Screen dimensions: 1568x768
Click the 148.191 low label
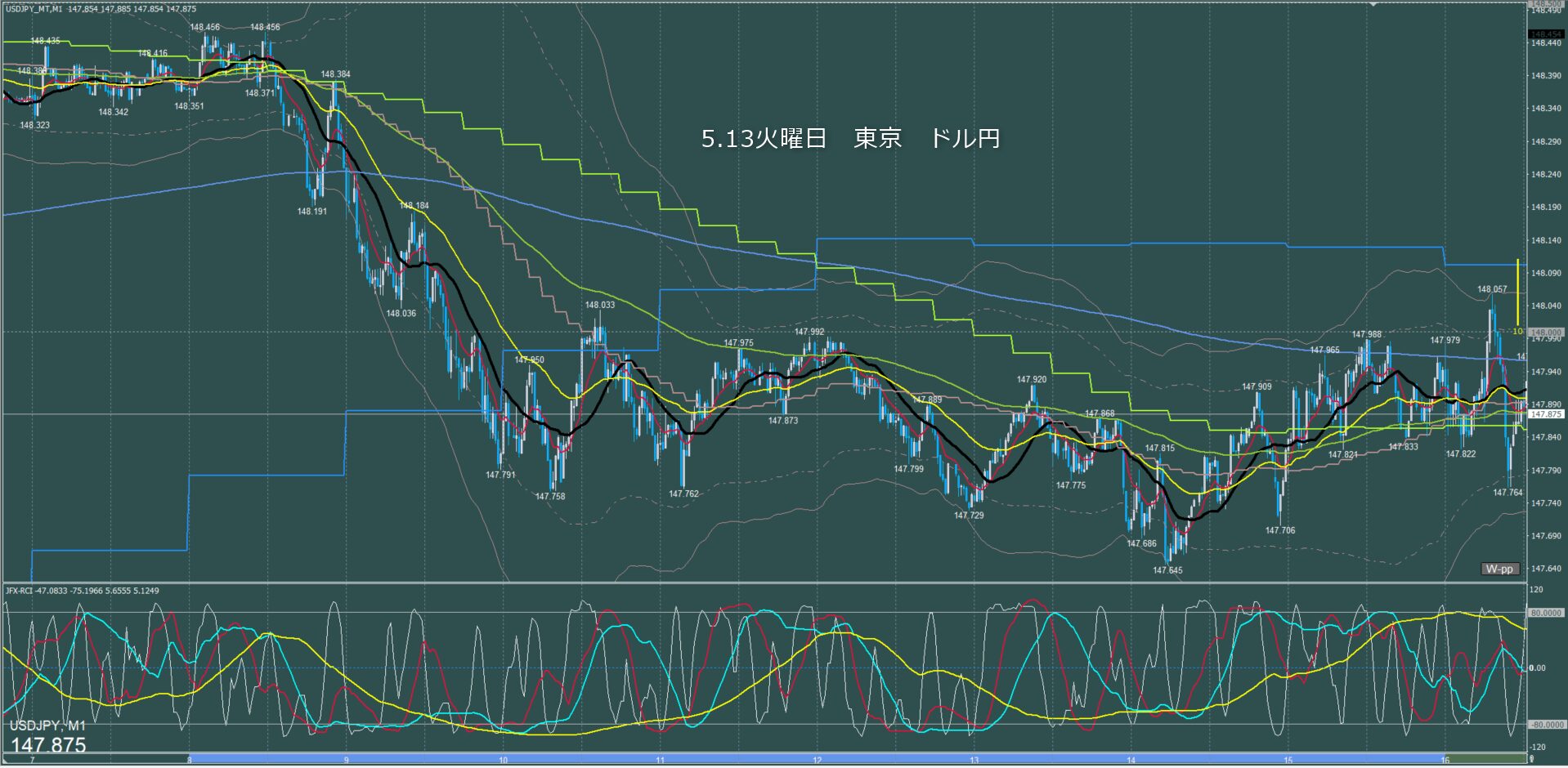[312, 212]
